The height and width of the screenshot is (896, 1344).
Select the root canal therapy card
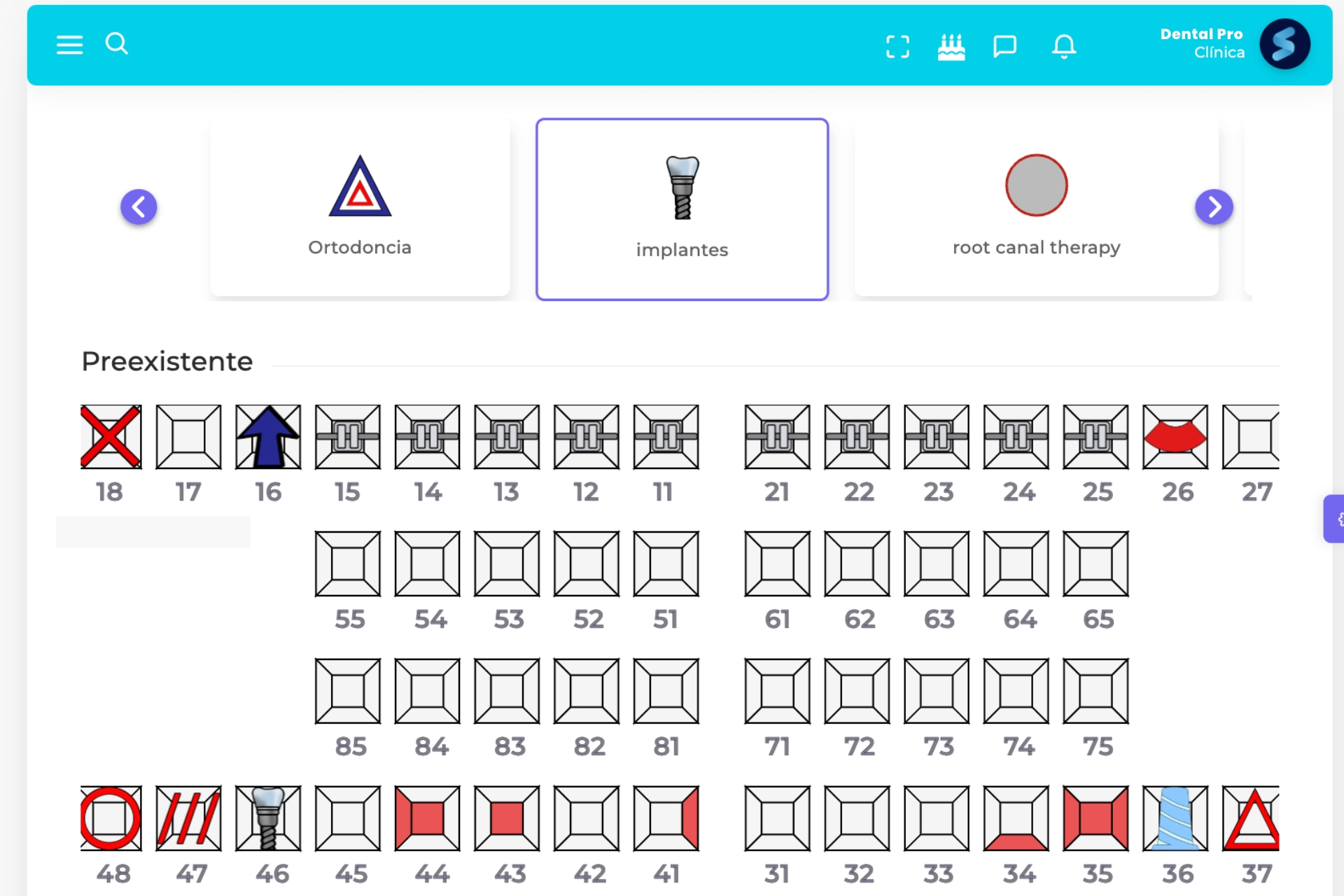click(1036, 208)
